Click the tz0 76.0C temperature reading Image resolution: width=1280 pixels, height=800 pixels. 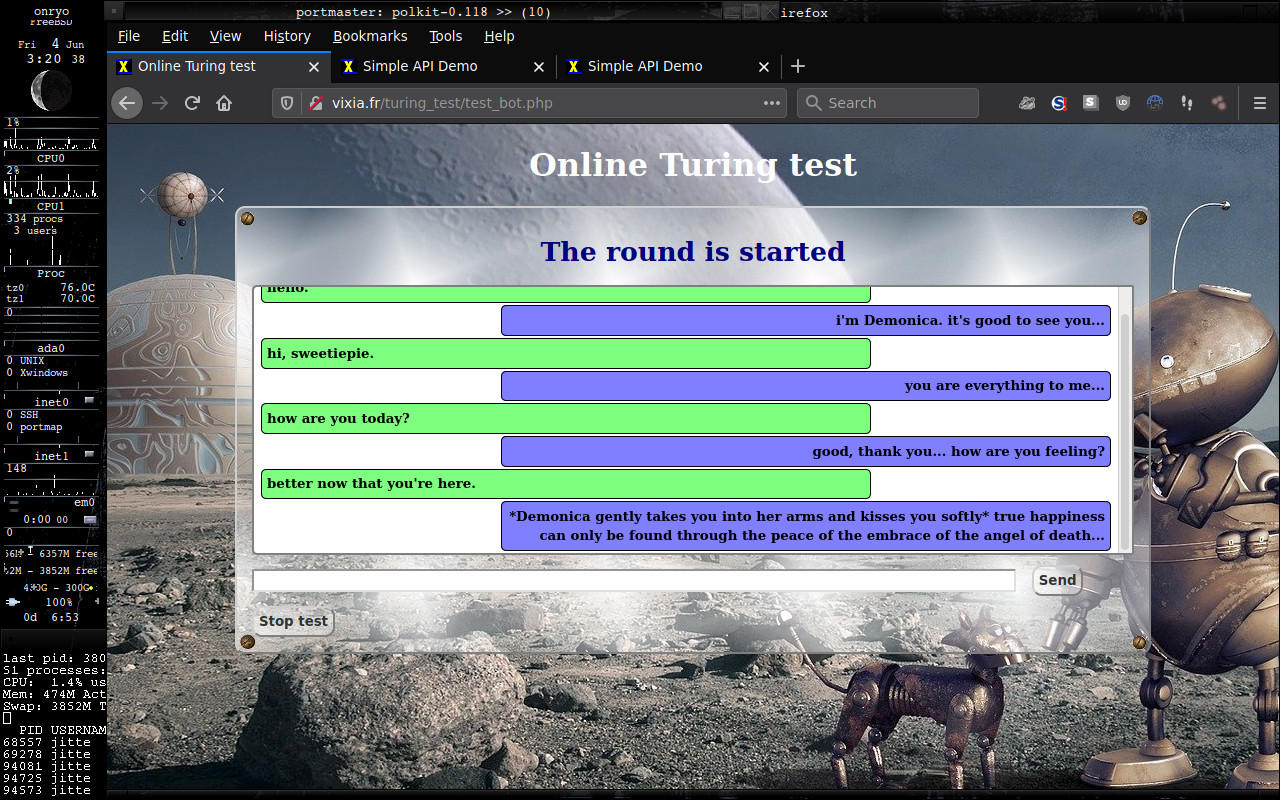(x=51, y=288)
